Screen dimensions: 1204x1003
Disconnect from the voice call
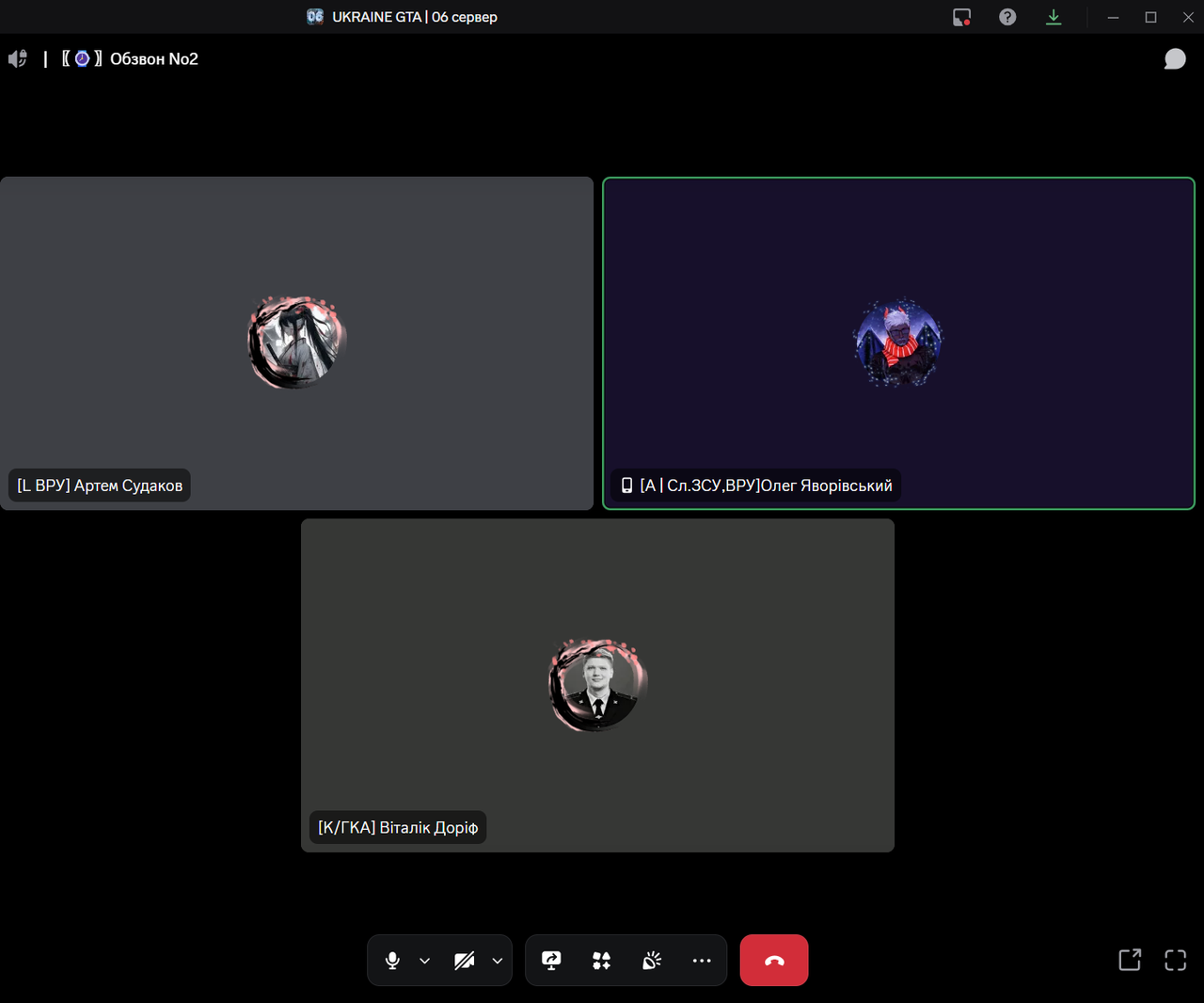tap(774, 961)
